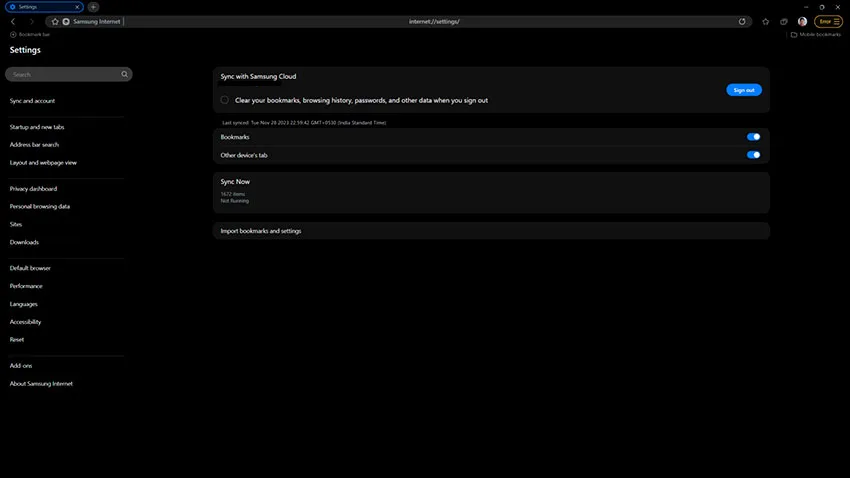Image resolution: width=850 pixels, height=478 pixels.
Task: Minimize the browser window
Action: [806, 7]
